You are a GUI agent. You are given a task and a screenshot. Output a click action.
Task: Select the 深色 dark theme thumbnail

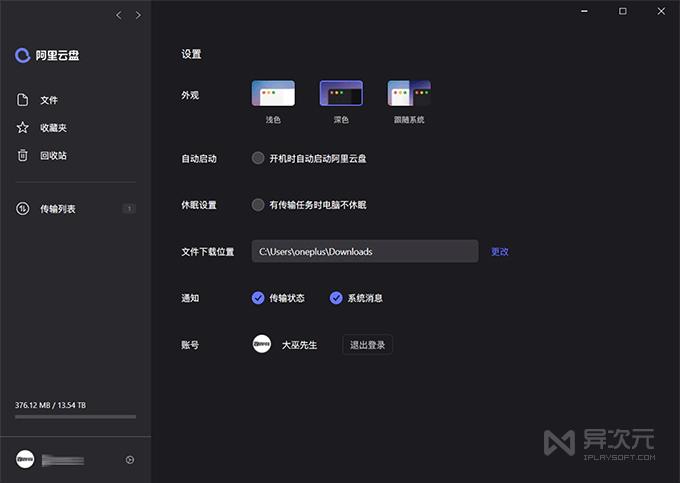pyautogui.click(x=341, y=93)
